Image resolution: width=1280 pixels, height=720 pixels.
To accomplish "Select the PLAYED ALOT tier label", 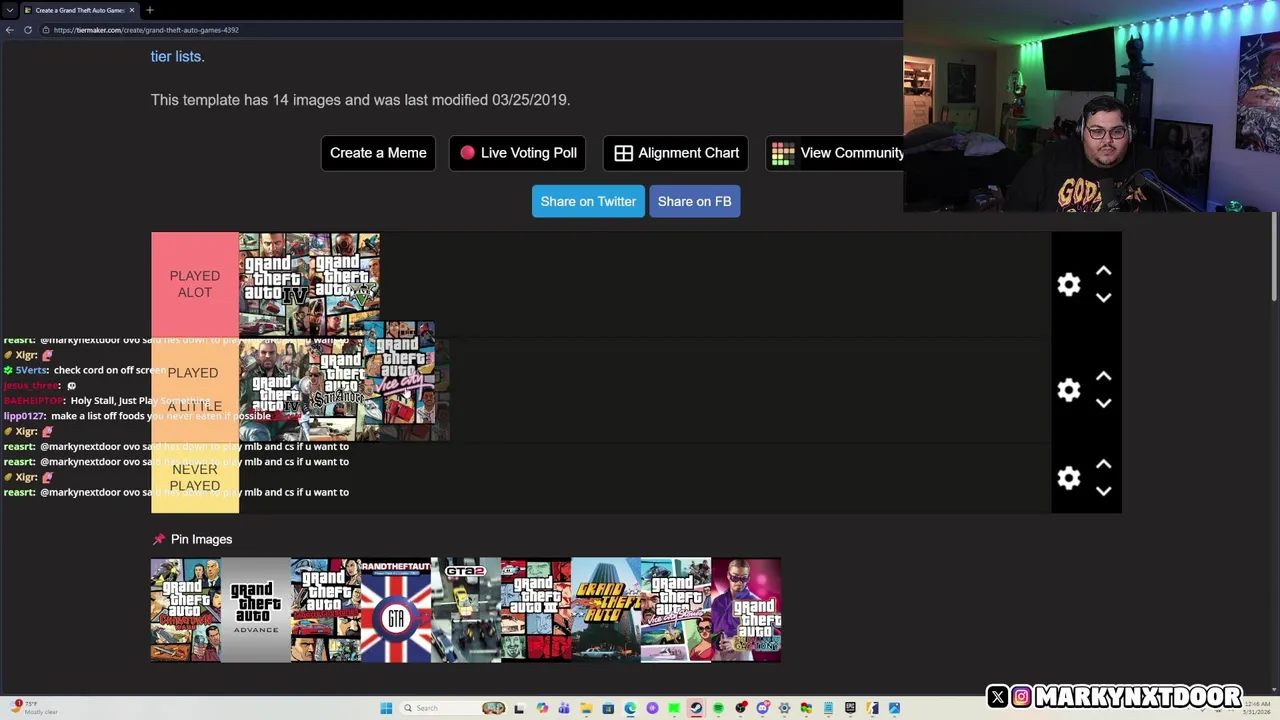I will tap(195, 284).
